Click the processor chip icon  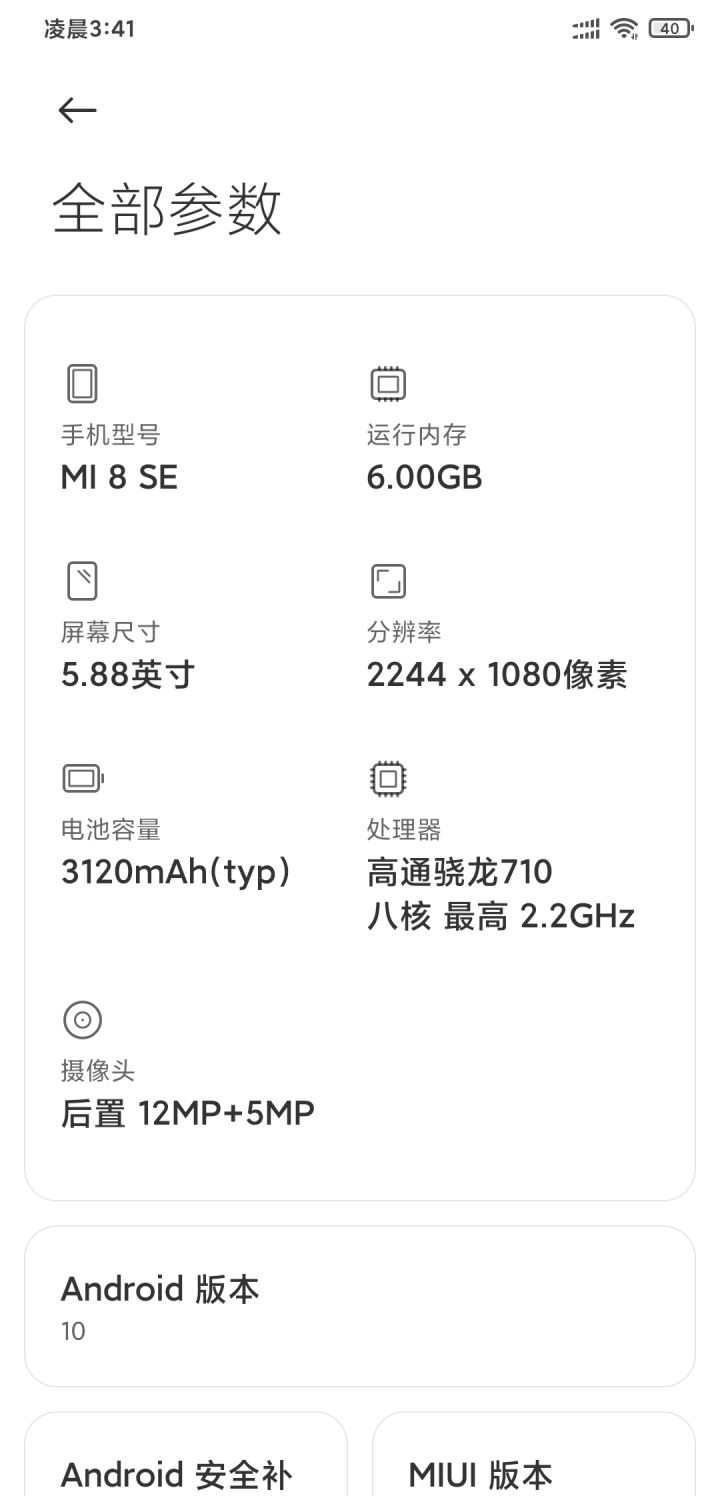click(x=388, y=777)
